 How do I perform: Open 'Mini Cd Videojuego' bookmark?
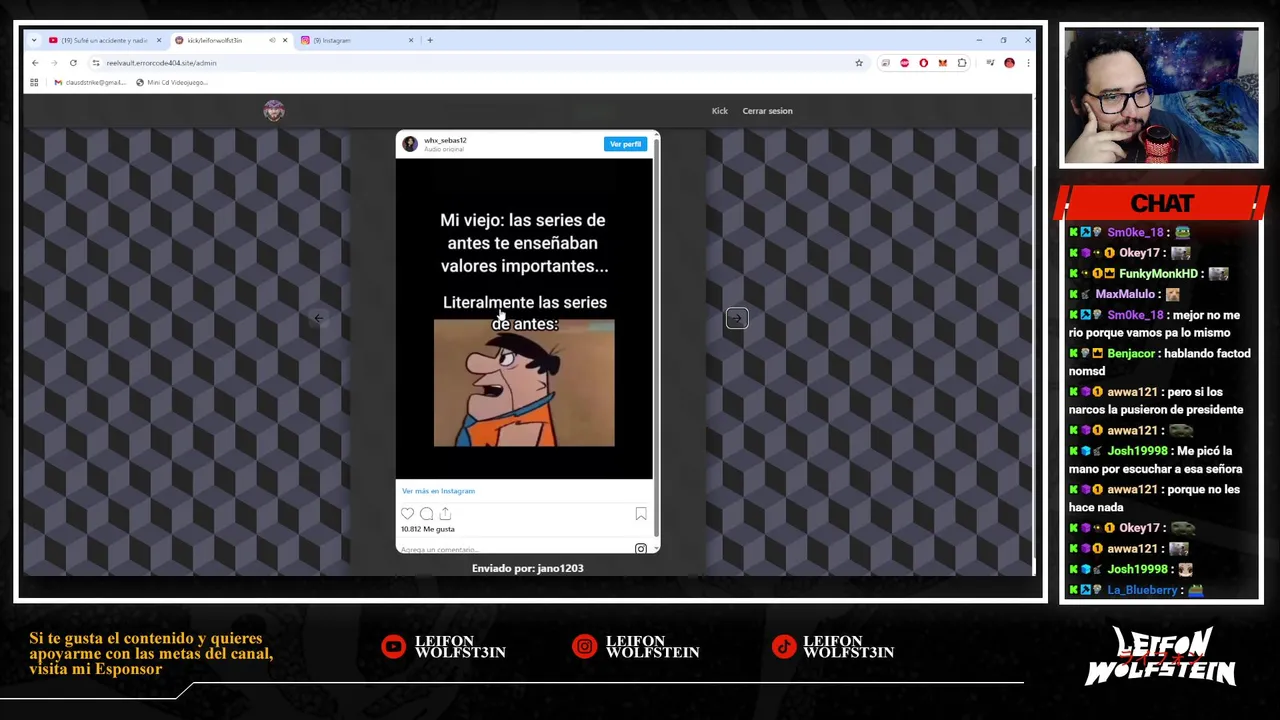coord(171,82)
